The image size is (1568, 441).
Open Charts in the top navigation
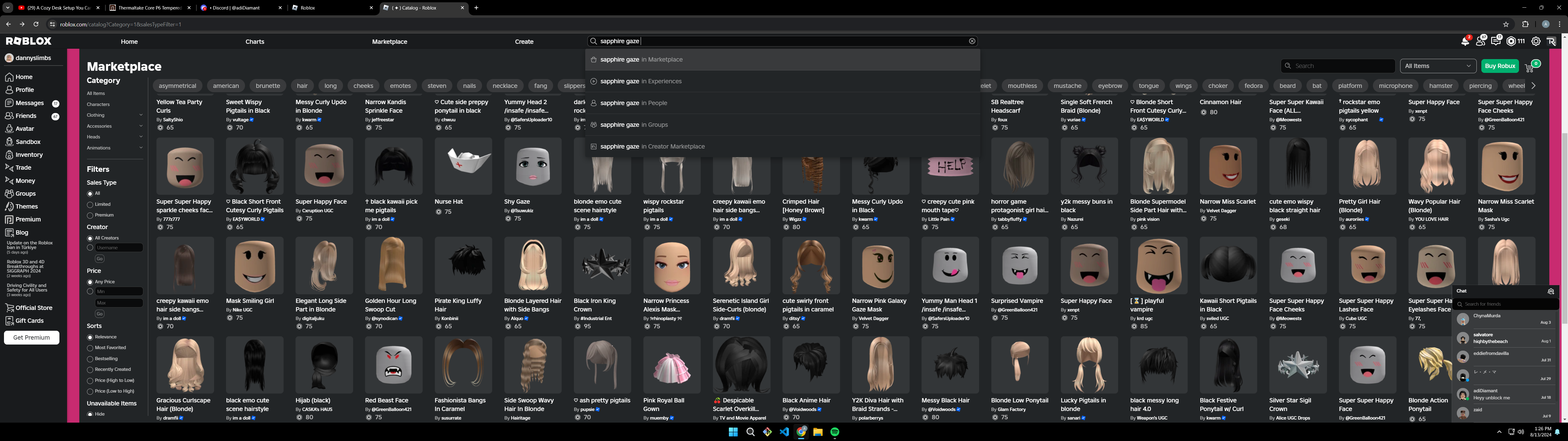pos(254,41)
